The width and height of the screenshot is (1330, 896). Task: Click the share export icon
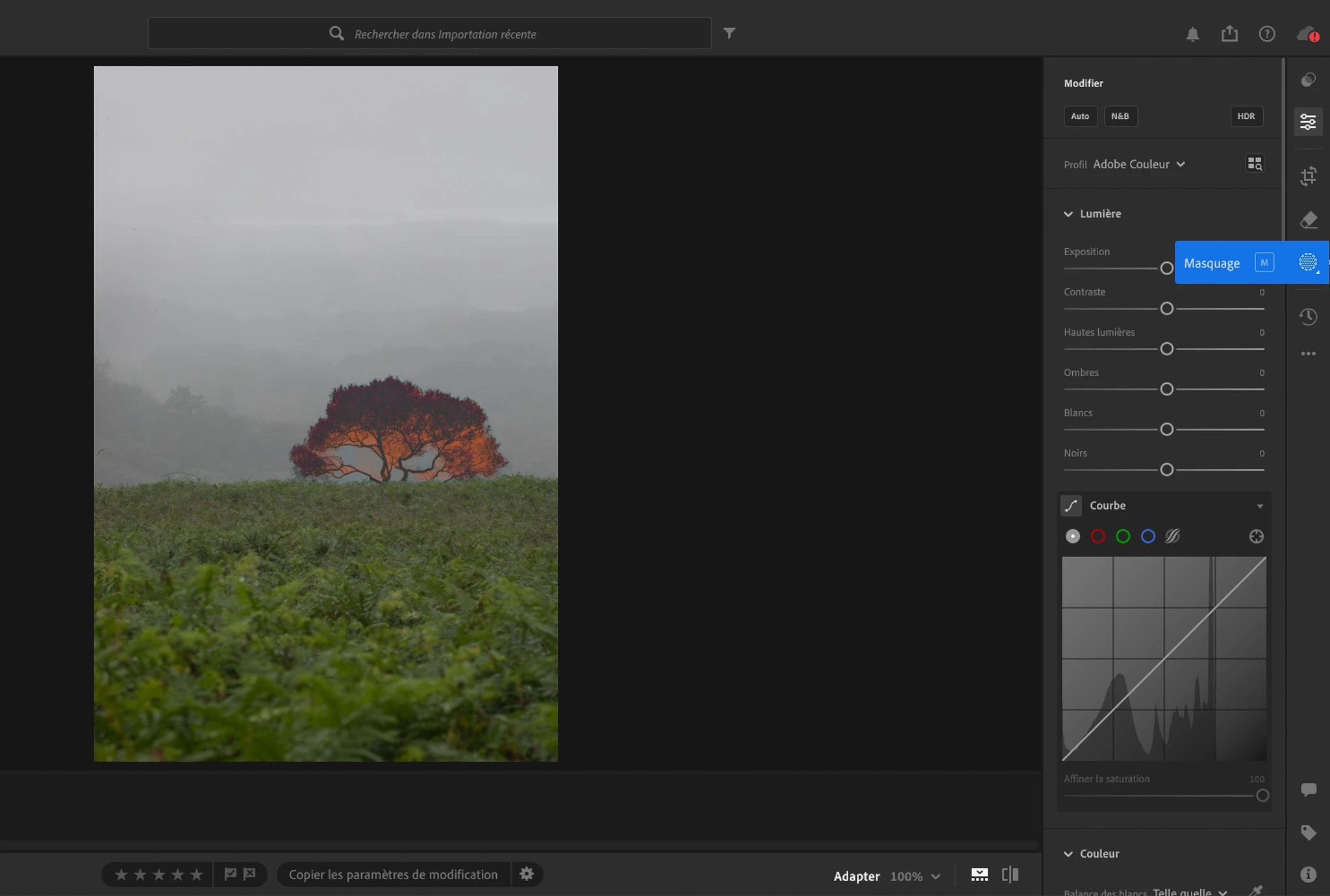[1229, 34]
